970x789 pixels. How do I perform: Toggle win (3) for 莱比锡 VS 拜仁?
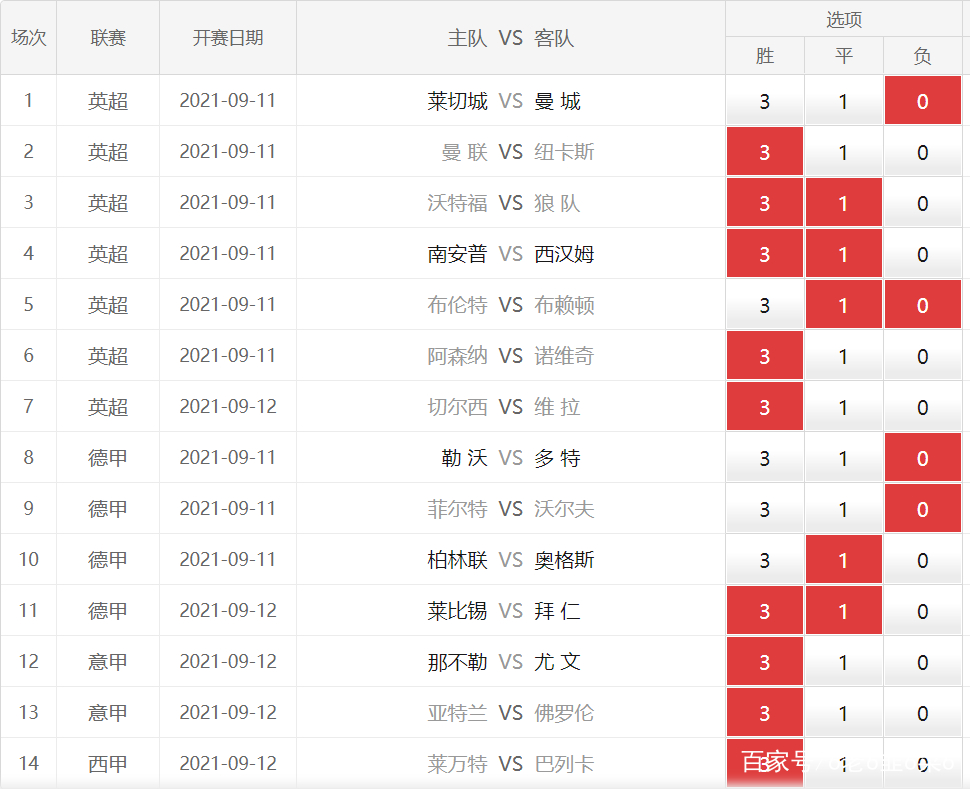(x=765, y=611)
